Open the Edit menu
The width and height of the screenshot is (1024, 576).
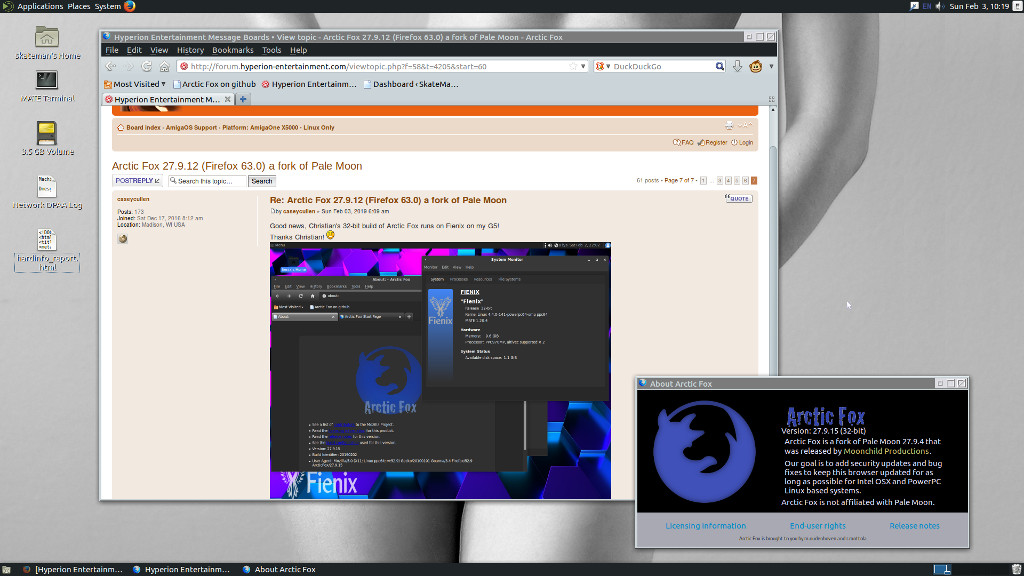(134, 50)
